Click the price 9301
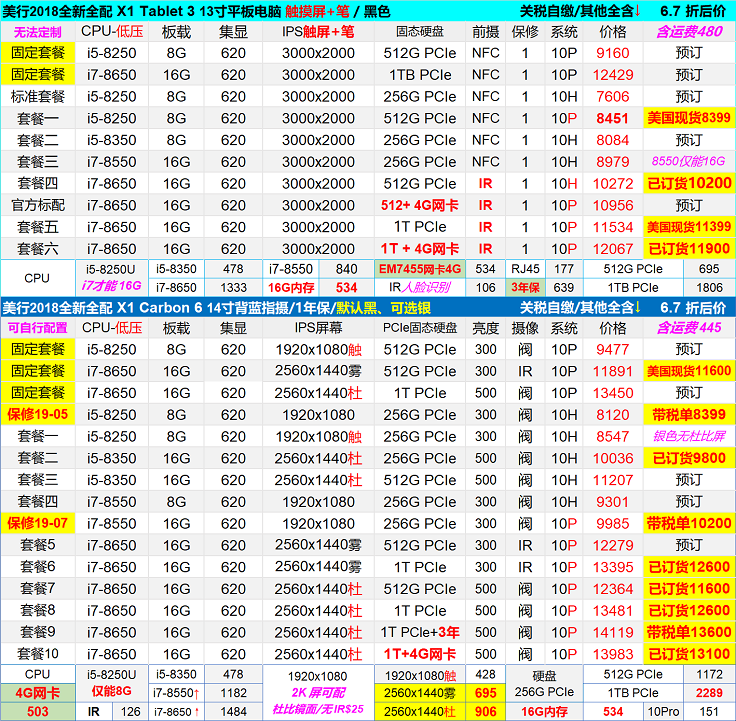This screenshot has height=721, width=736. [x=613, y=502]
